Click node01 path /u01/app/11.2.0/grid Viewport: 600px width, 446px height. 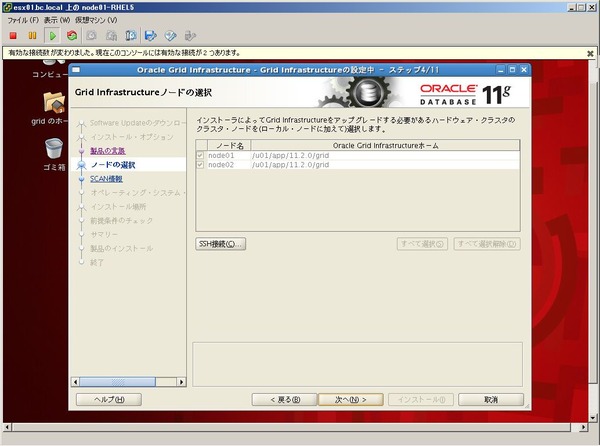pyautogui.click(x=291, y=156)
